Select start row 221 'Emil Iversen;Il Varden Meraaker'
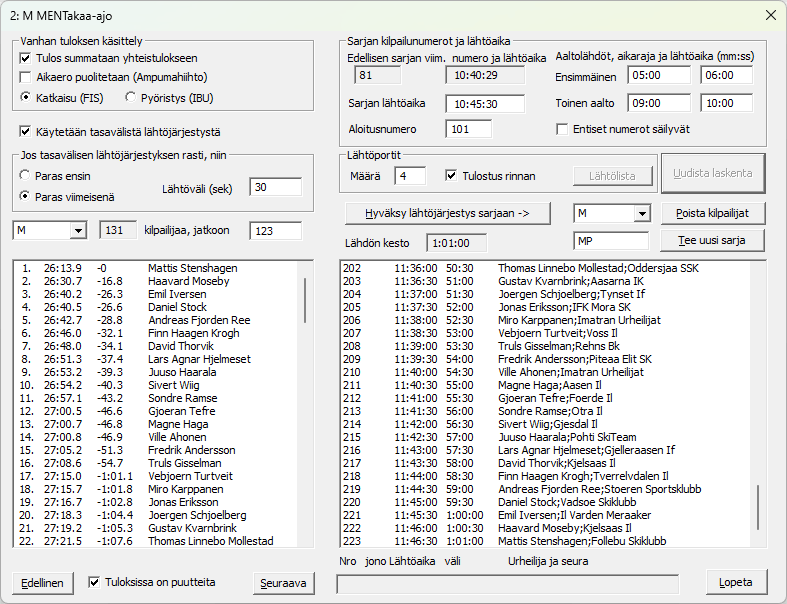 tap(546, 515)
